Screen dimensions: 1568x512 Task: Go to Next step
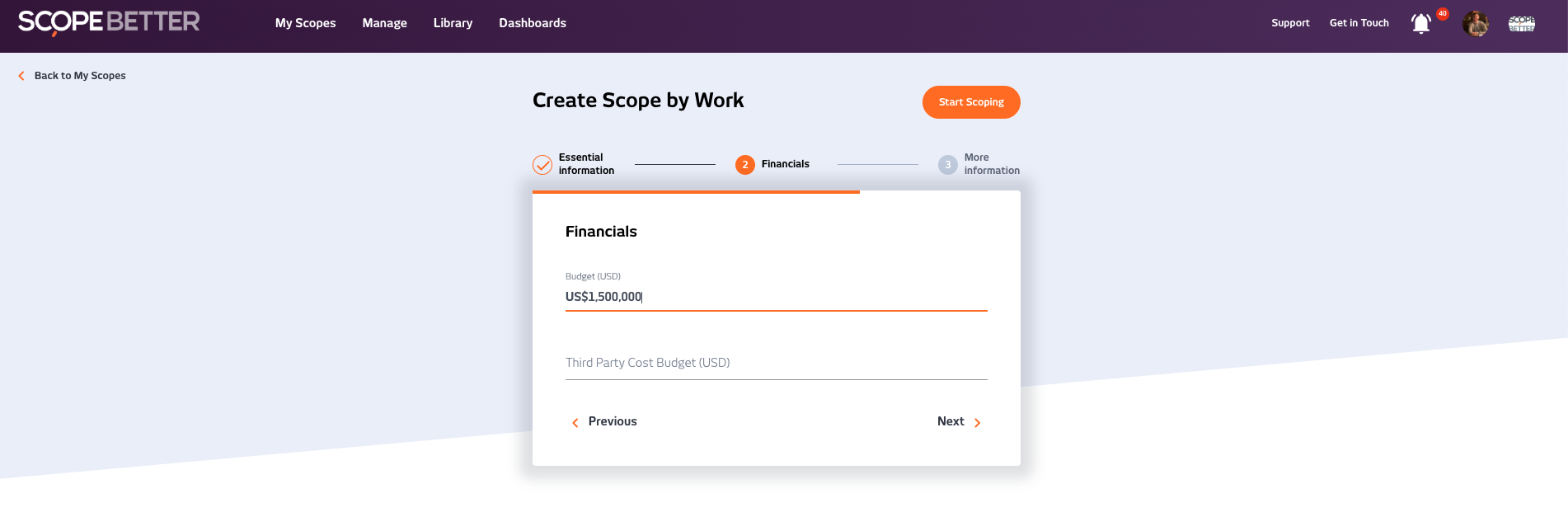(x=958, y=421)
